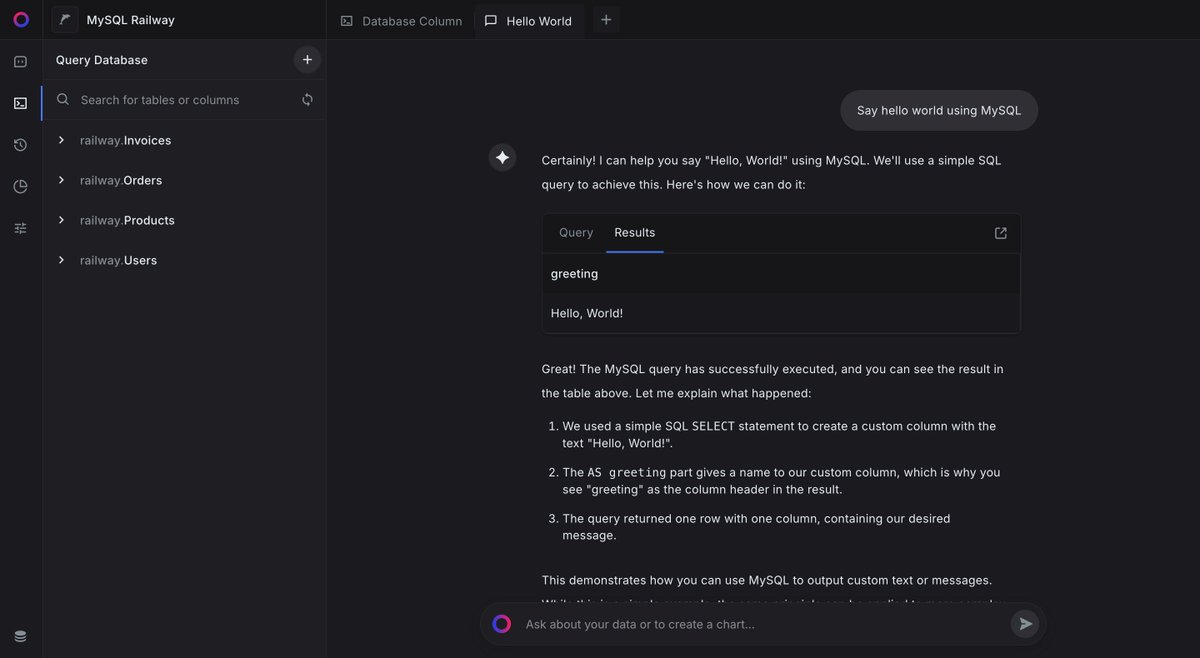The image size is (1200, 658).
Task: Show the Query tab in result card
Action: point(576,233)
